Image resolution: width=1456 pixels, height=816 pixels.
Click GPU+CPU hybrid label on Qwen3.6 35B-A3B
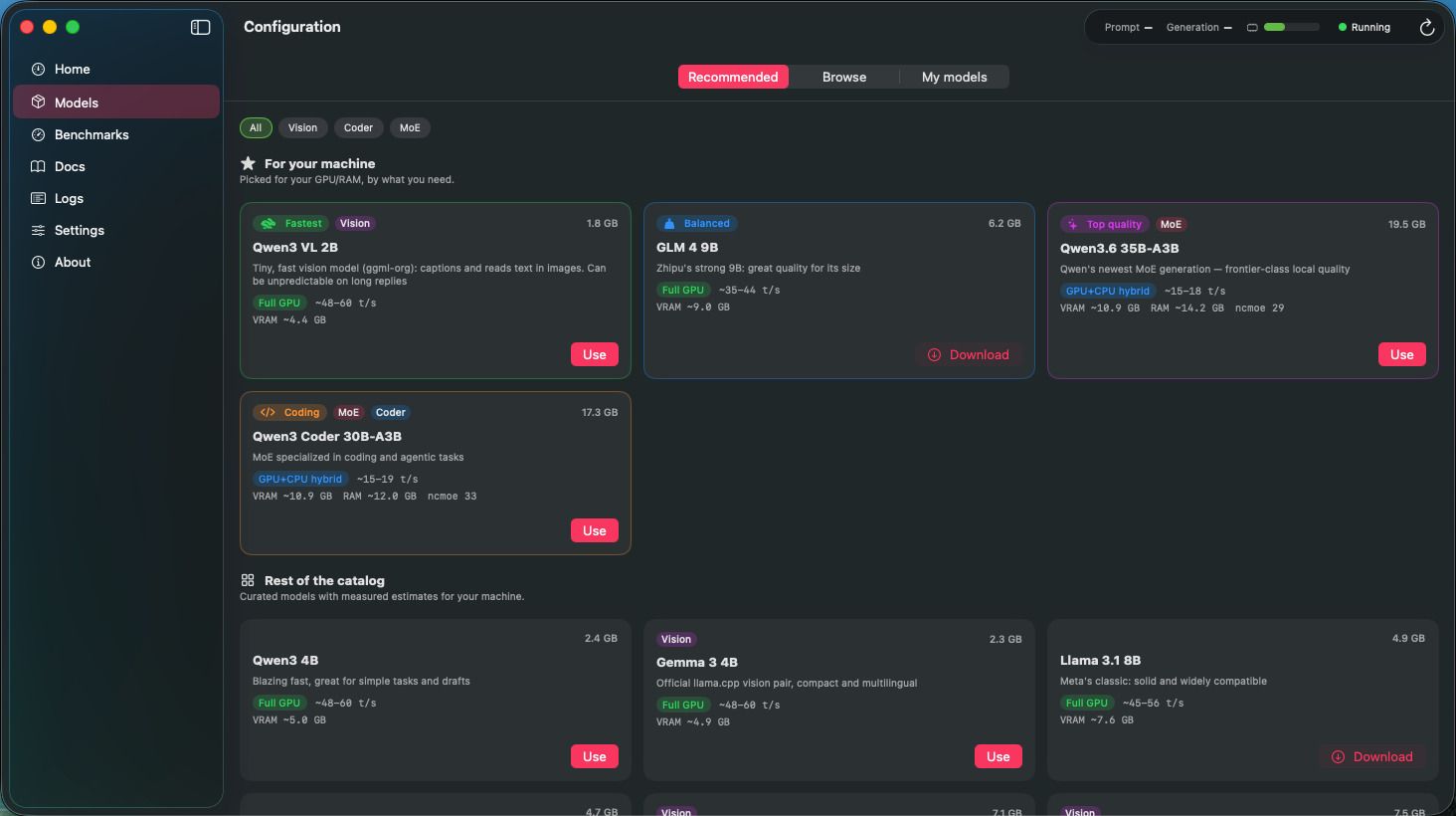pyautogui.click(x=1108, y=292)
